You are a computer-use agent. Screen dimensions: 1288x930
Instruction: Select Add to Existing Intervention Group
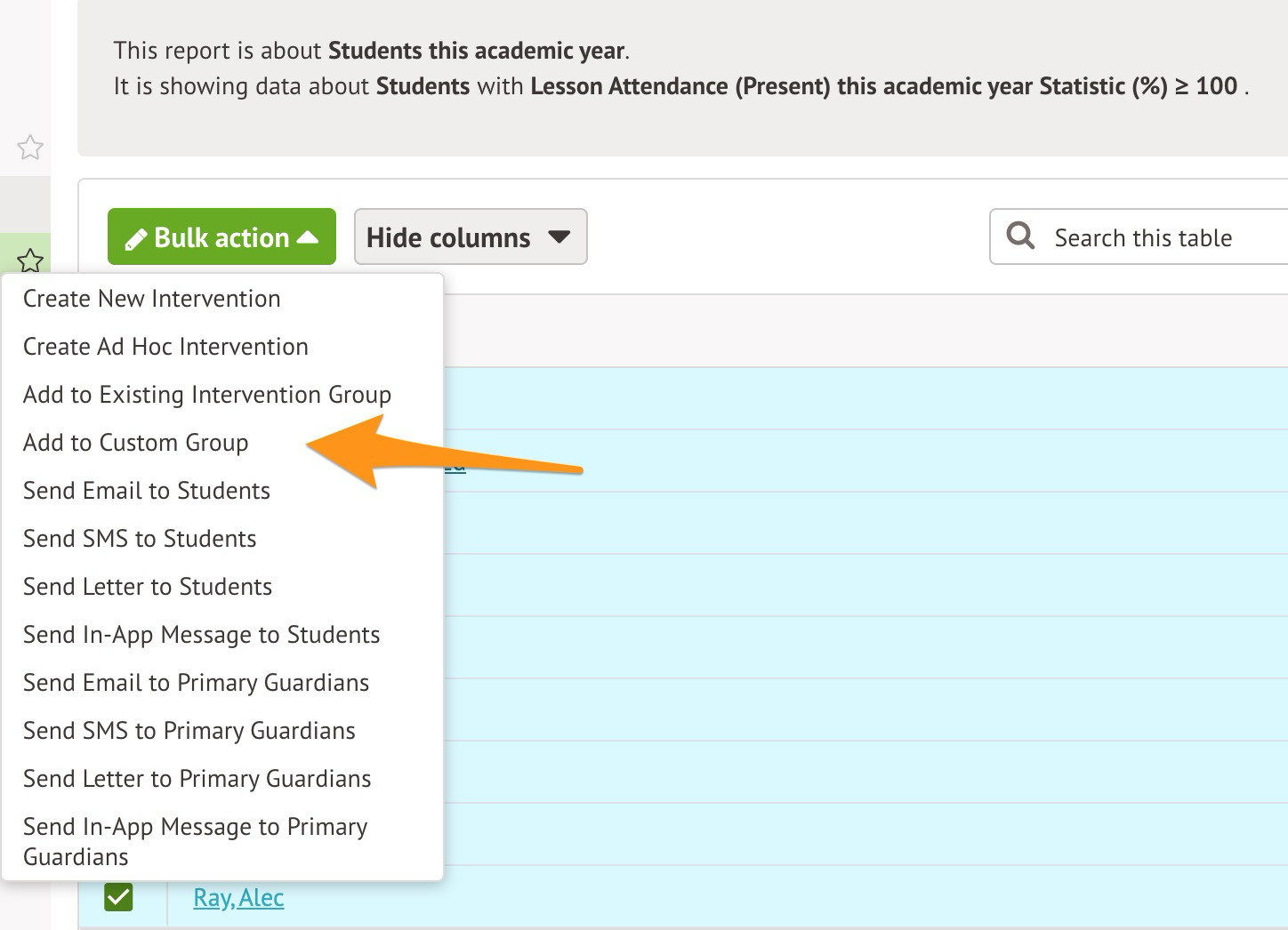(x=207, y=395)
